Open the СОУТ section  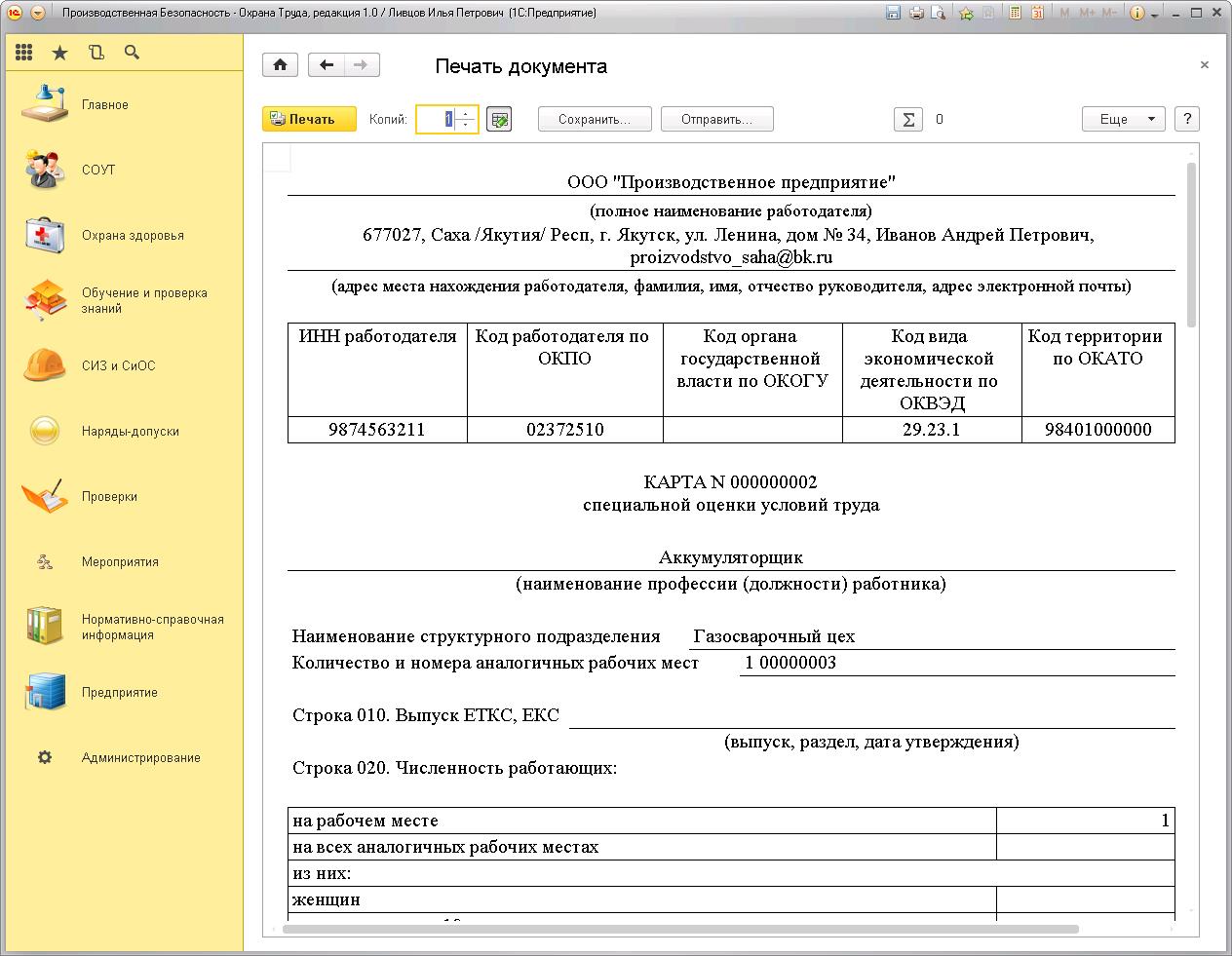[x=97, y=170]
